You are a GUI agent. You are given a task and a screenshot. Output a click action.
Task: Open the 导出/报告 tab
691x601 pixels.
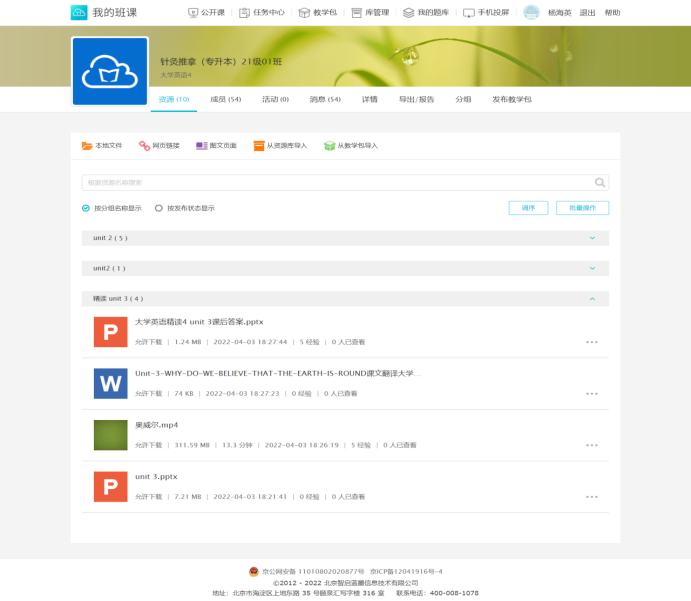point(416,100)
